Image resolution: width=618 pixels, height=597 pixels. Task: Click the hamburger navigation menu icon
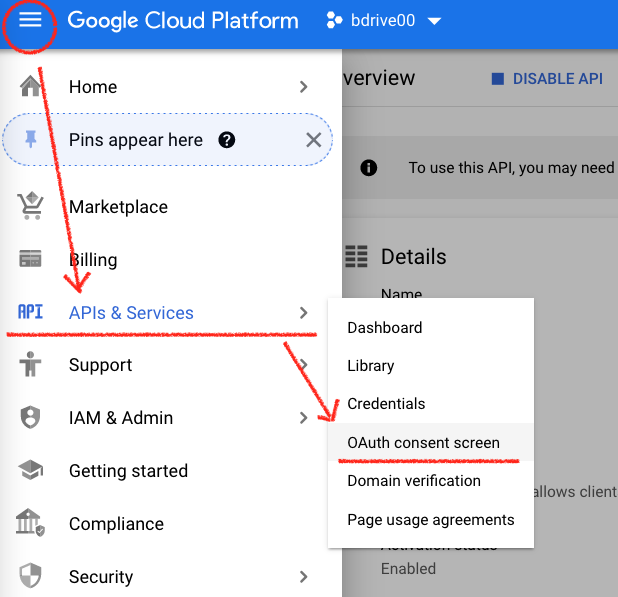tap(30, 20)
